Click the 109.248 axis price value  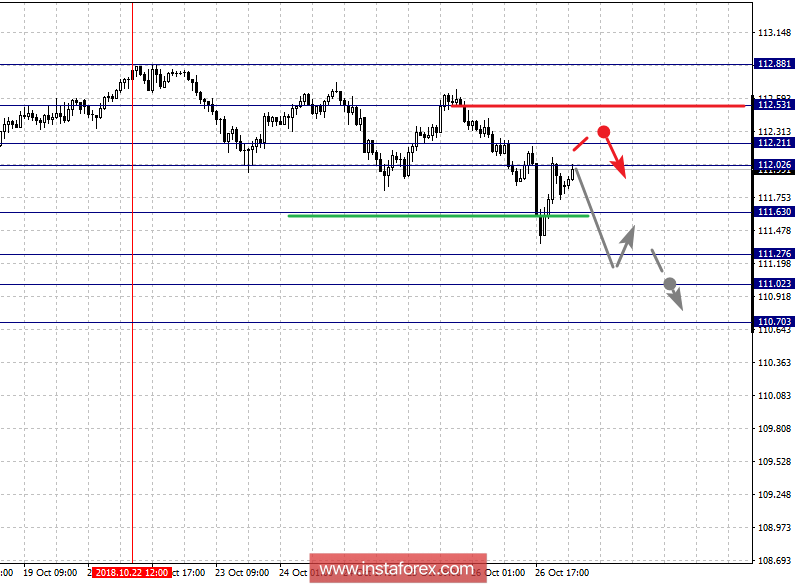tap(774, 494)
